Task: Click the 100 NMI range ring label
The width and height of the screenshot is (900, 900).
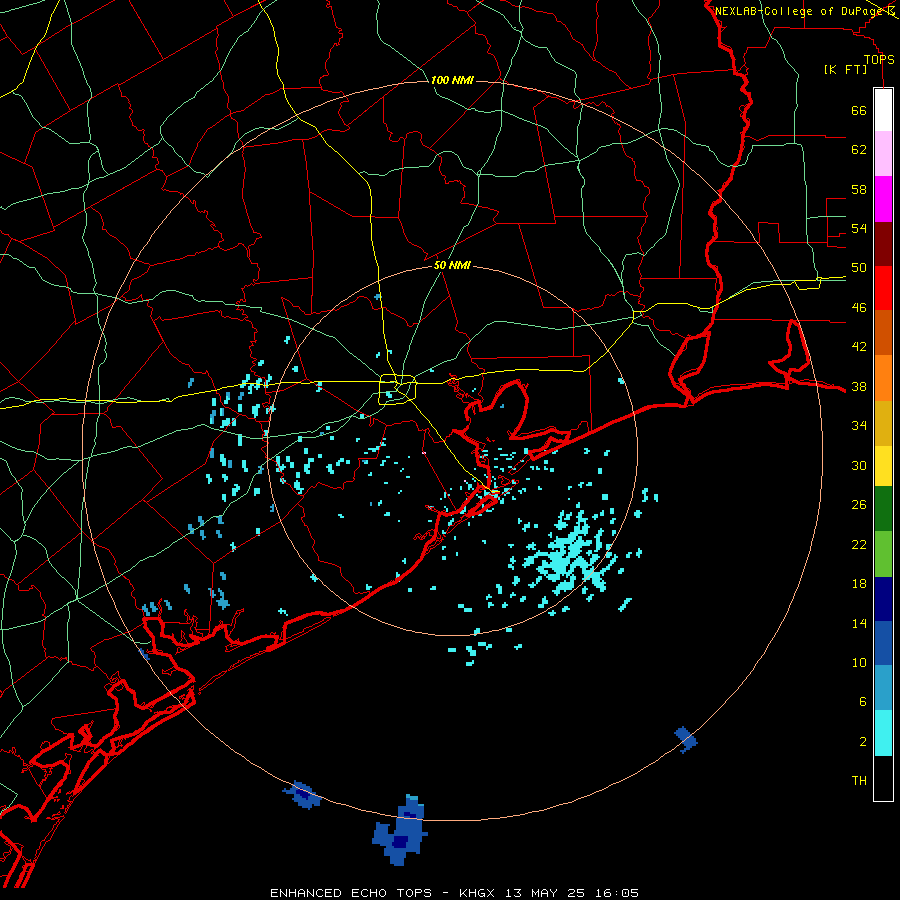Action: [x=452, y=80]
